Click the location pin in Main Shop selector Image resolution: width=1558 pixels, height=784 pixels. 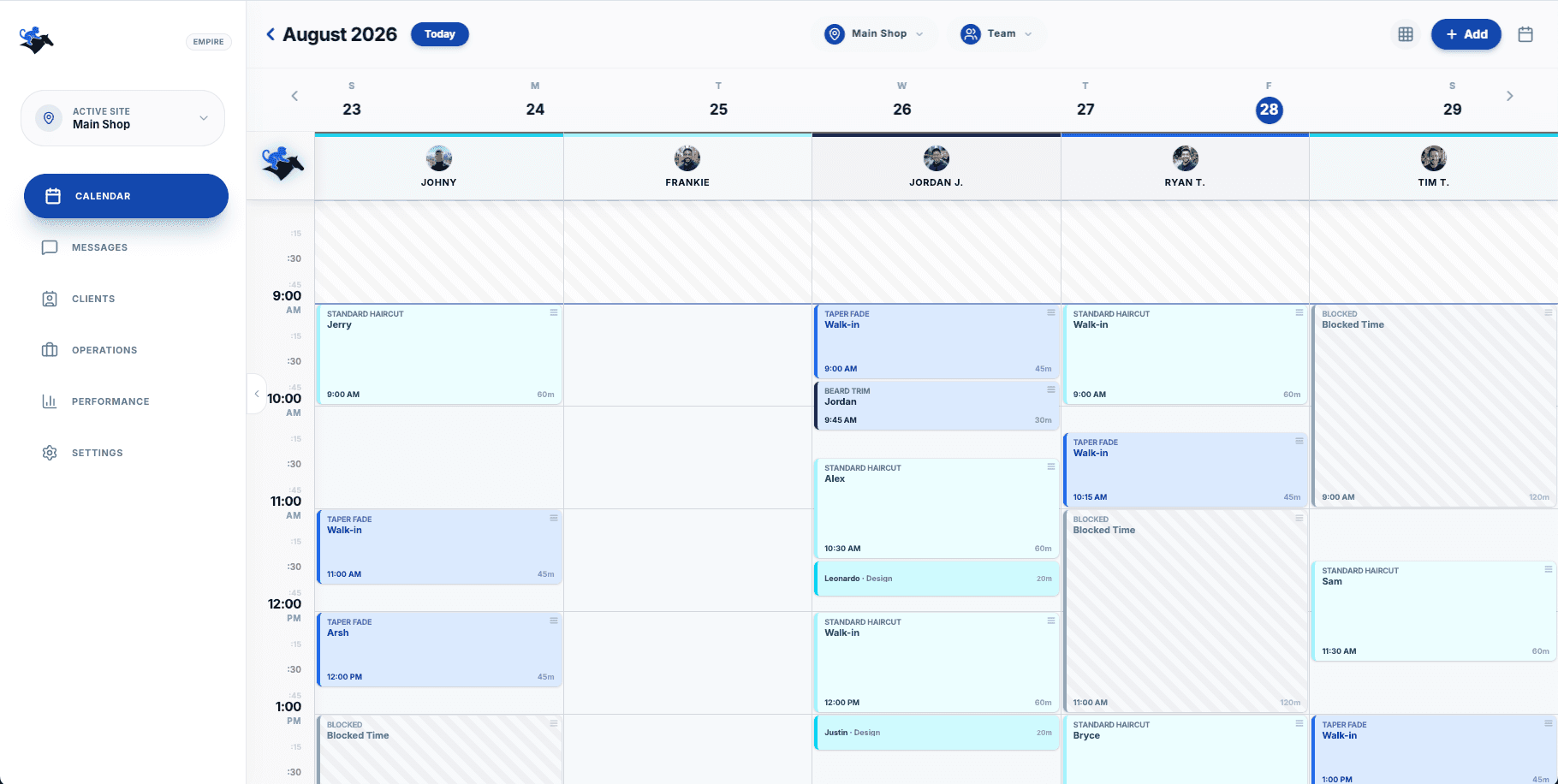(835, 34)
